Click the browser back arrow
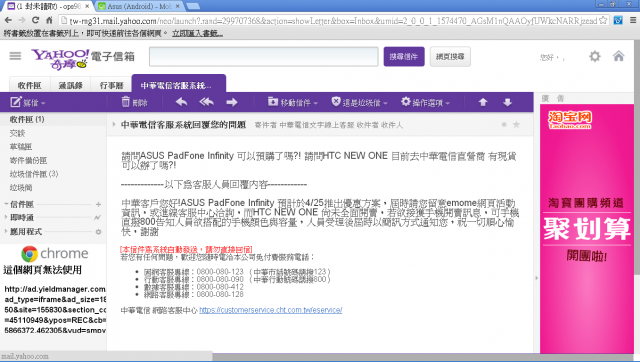 click(8, 20)
